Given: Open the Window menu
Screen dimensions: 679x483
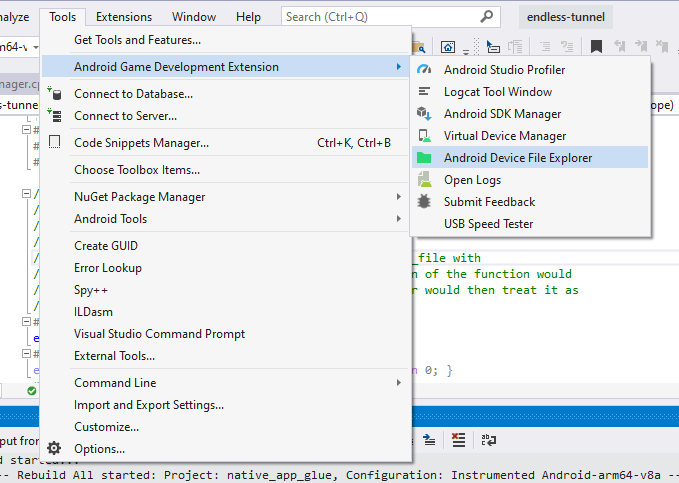Looking at the screenshot, I should [x=193, y=17].
